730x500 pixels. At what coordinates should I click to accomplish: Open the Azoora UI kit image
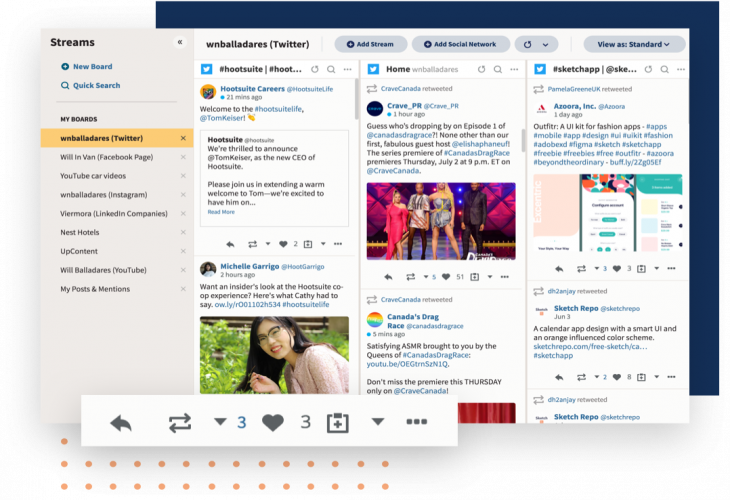[608, 213]
